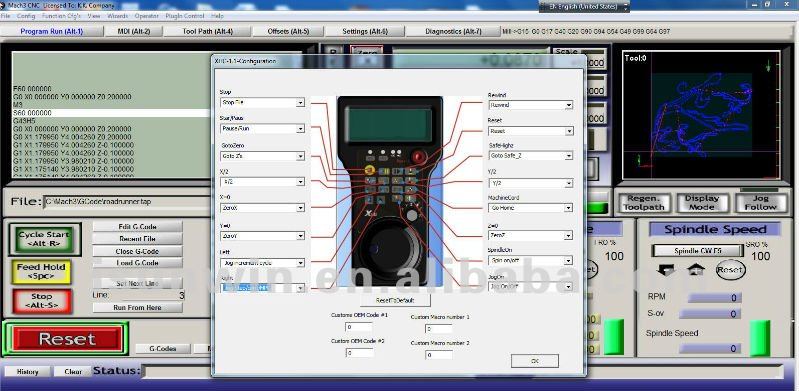799x391 pixels.
Task: Toggle the toolpath Display Mode
Action: (702, 203)
